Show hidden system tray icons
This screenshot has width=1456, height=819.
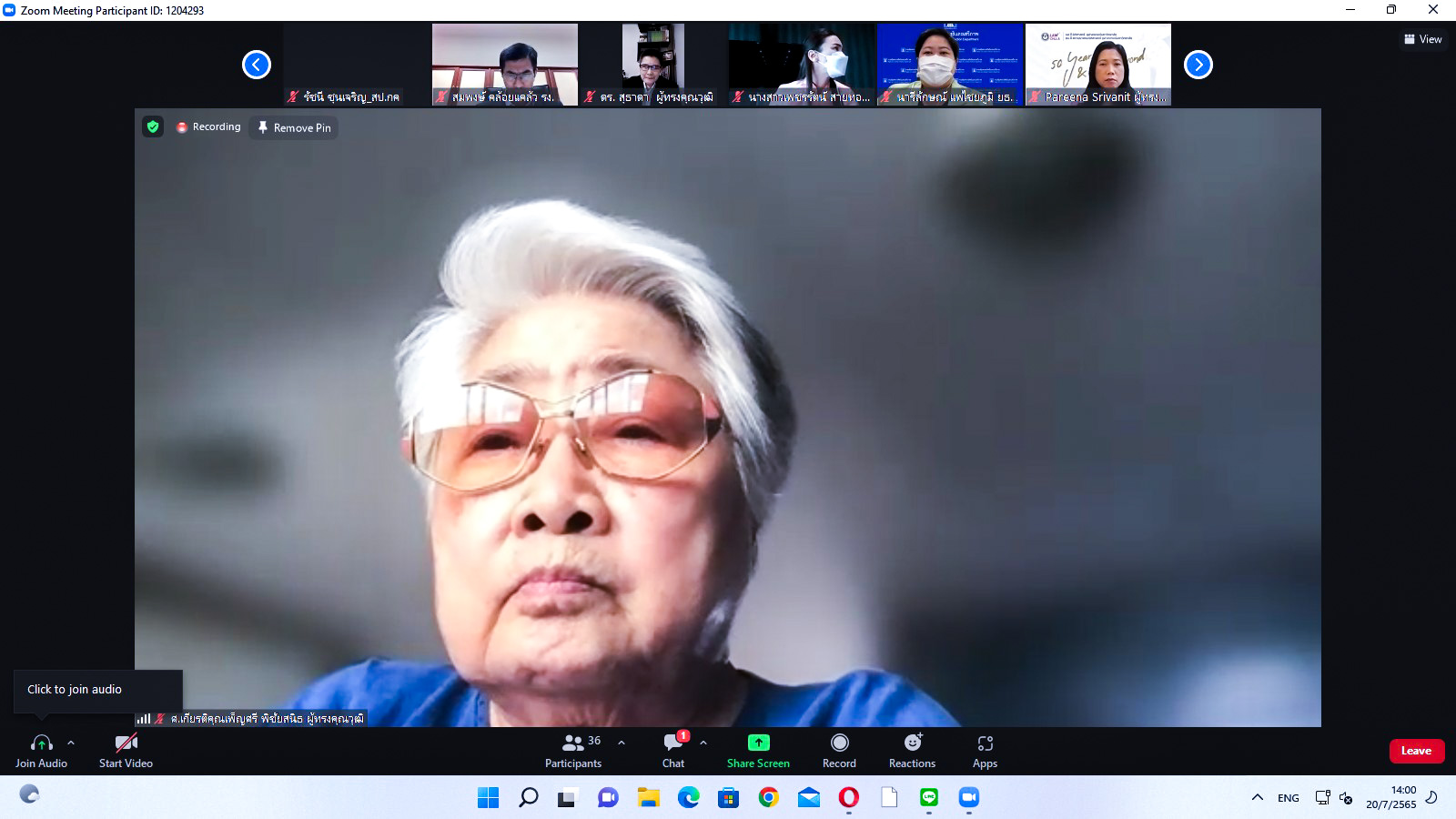coord(1258,797)
